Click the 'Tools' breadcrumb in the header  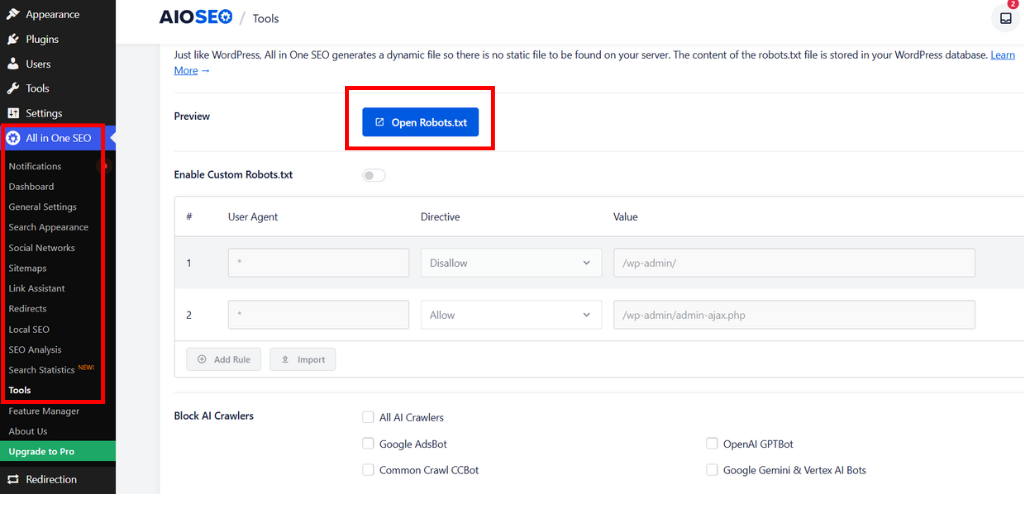pos(266,18)
